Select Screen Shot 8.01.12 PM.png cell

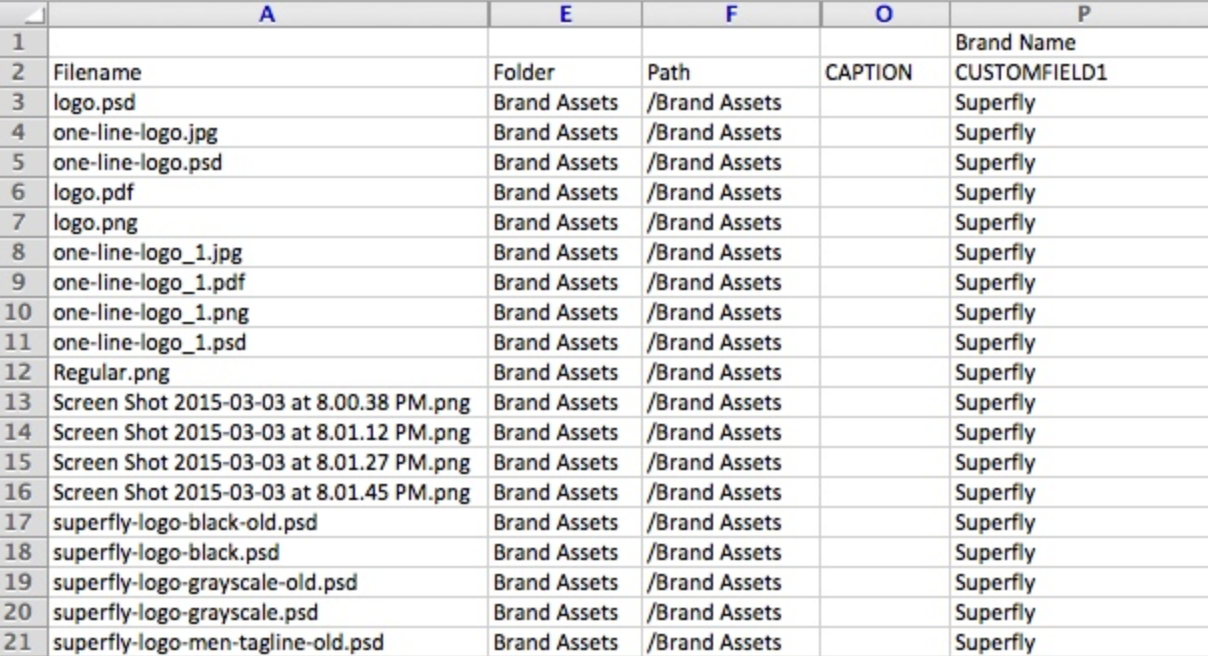pos(268,432)
